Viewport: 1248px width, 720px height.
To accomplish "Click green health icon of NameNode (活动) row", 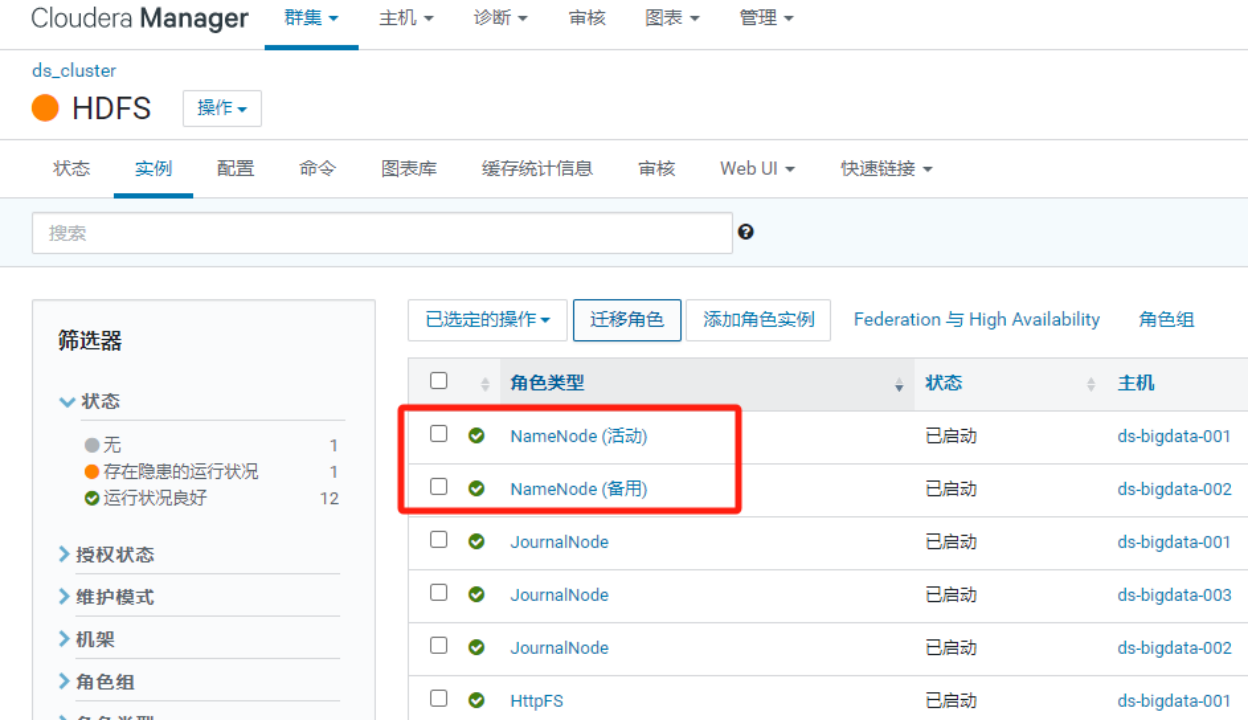I will click(477, 436).
